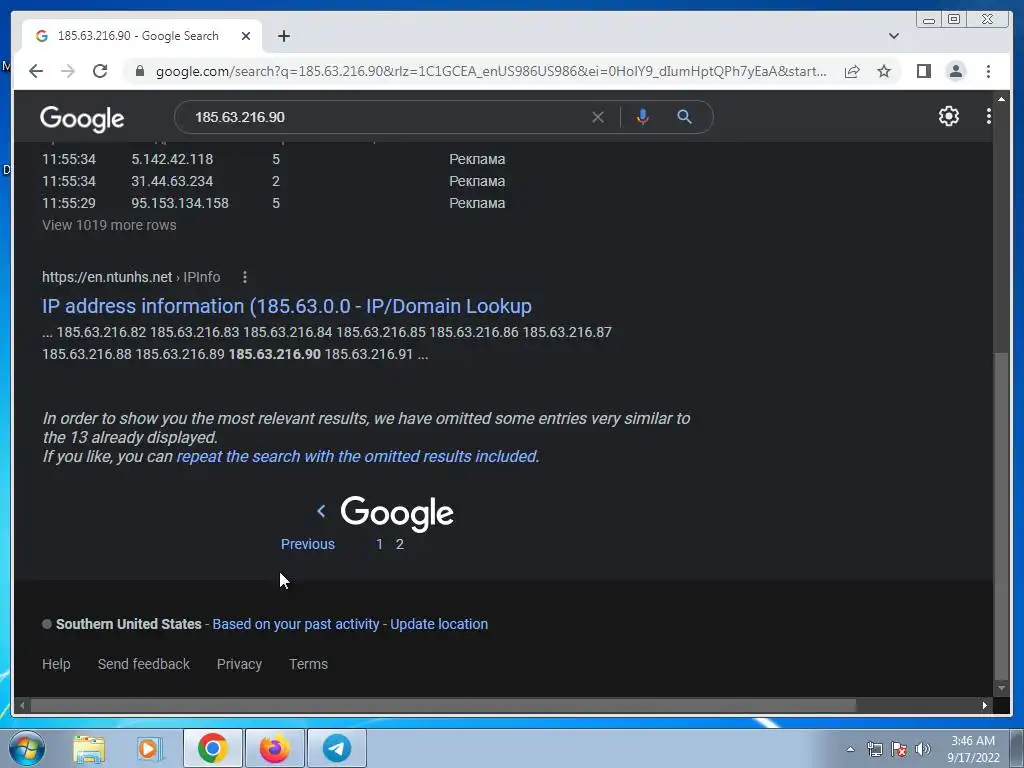Image resolution: width=1024 pixels, height=768 pixels.
Task: Start voice search with the microphone icon
Action: pyautogui.click(x=643, y=117)
